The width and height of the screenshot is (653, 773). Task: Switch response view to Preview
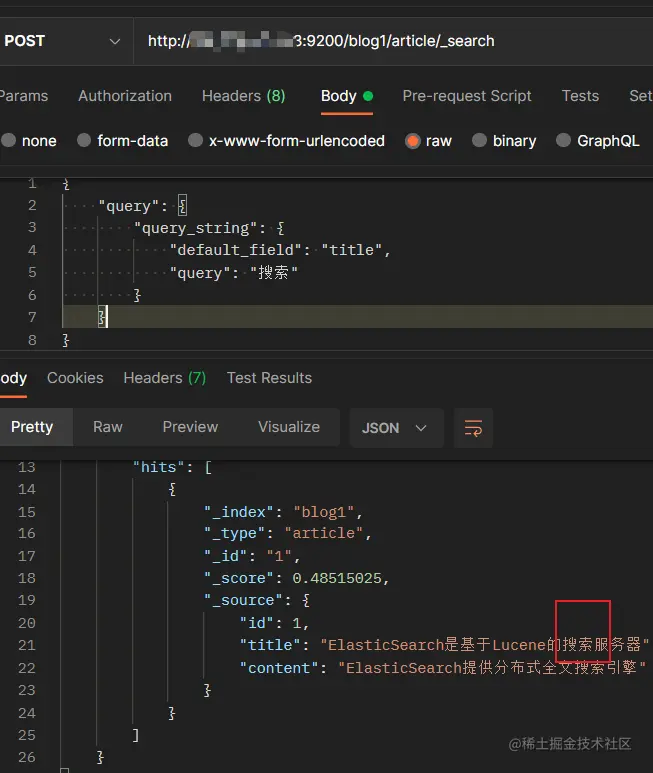(x=190, y=427)
